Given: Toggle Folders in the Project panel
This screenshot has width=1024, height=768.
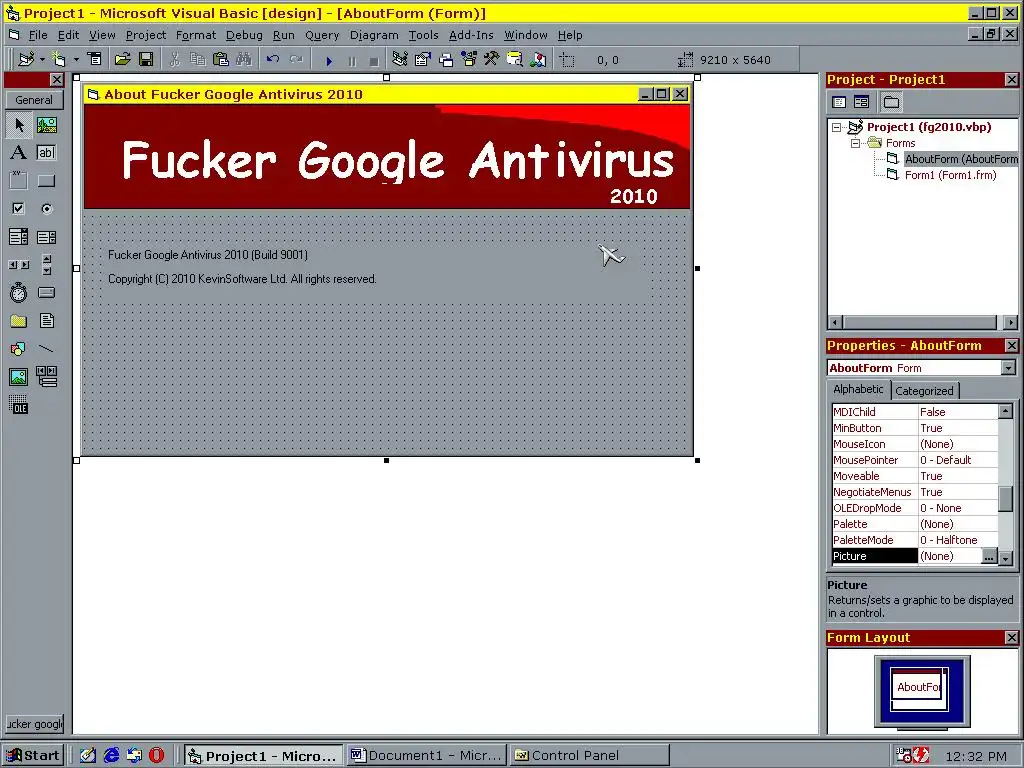Looking at the screenshot, I should [x=891, y=102].
